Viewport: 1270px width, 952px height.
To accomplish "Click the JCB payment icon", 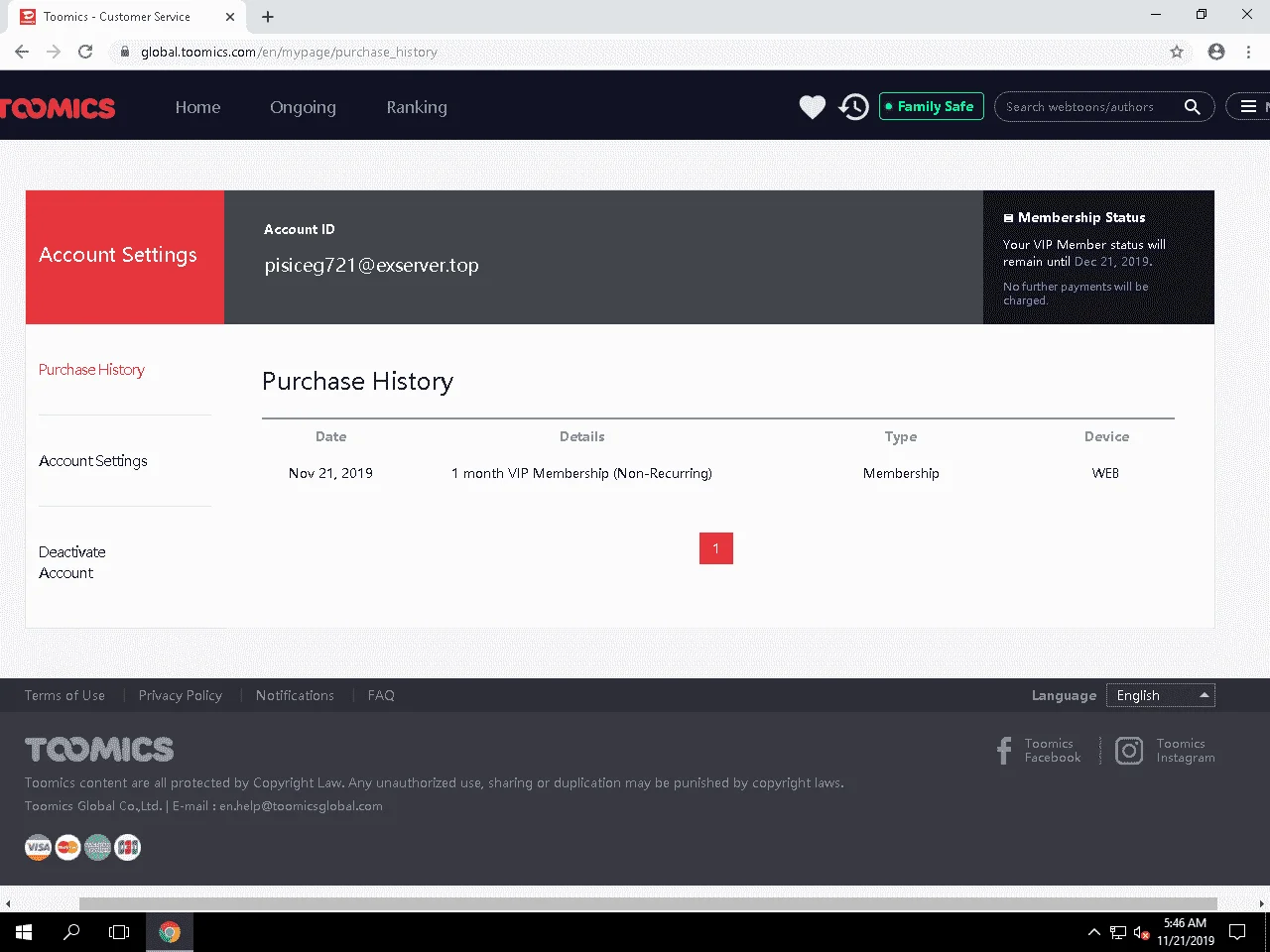I will (x=127, y=847).
